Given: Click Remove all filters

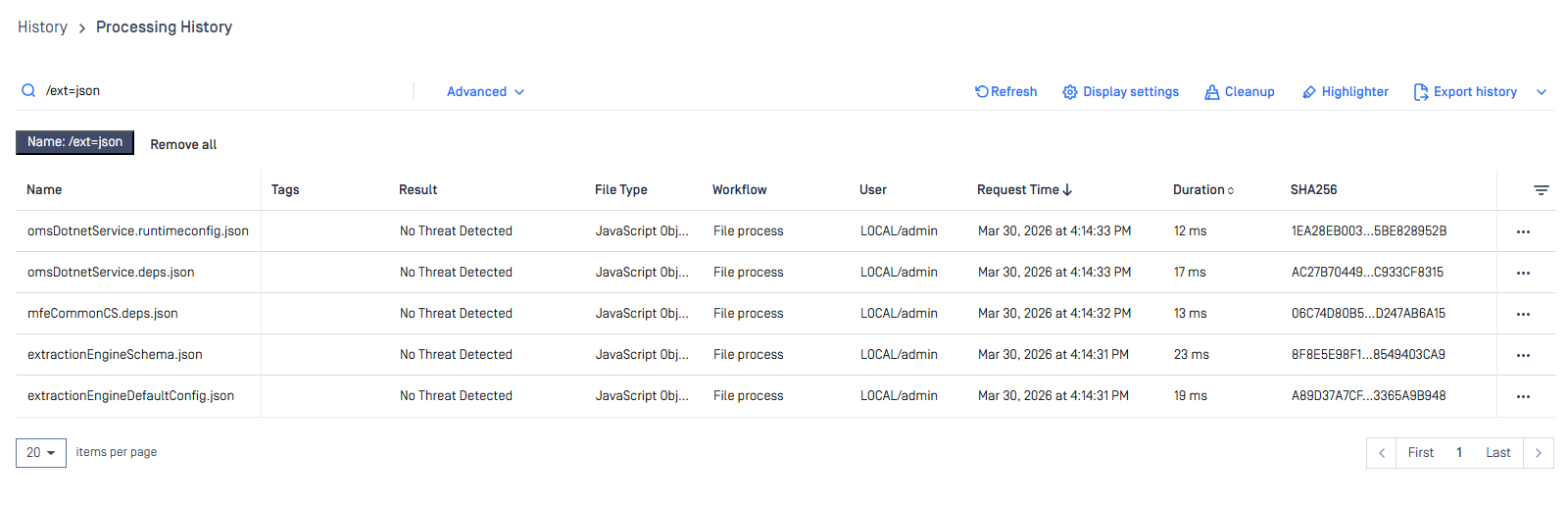Looking at the screenshot, I should point(183,144).
